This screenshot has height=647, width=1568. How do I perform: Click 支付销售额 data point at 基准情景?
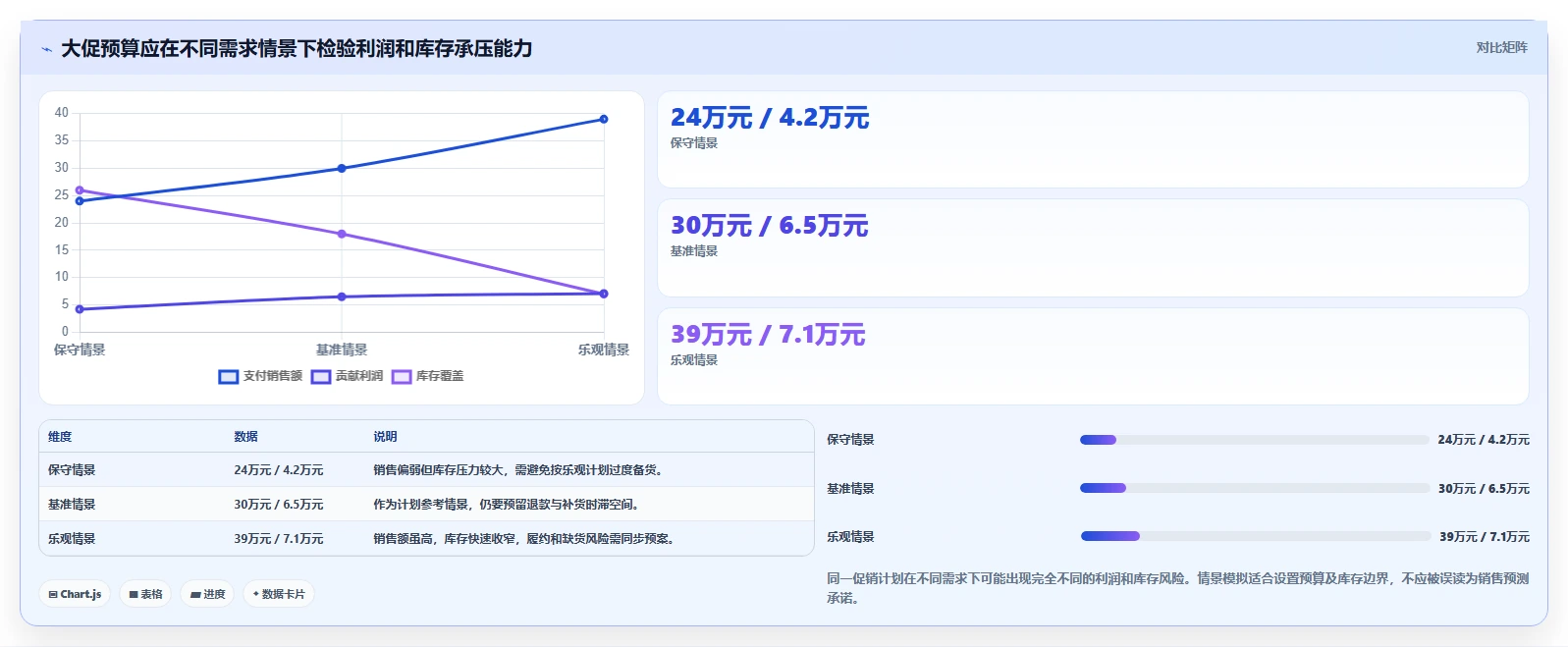342,168
